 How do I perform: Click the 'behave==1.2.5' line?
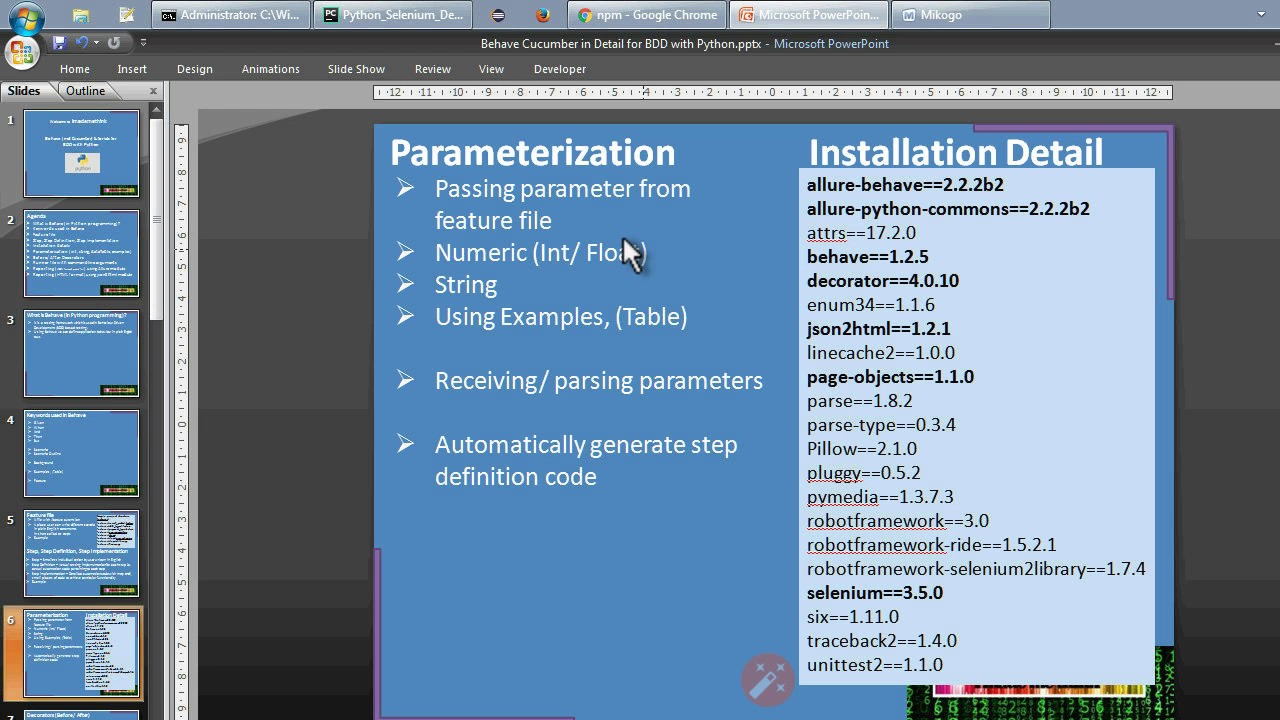click(867, 257)
